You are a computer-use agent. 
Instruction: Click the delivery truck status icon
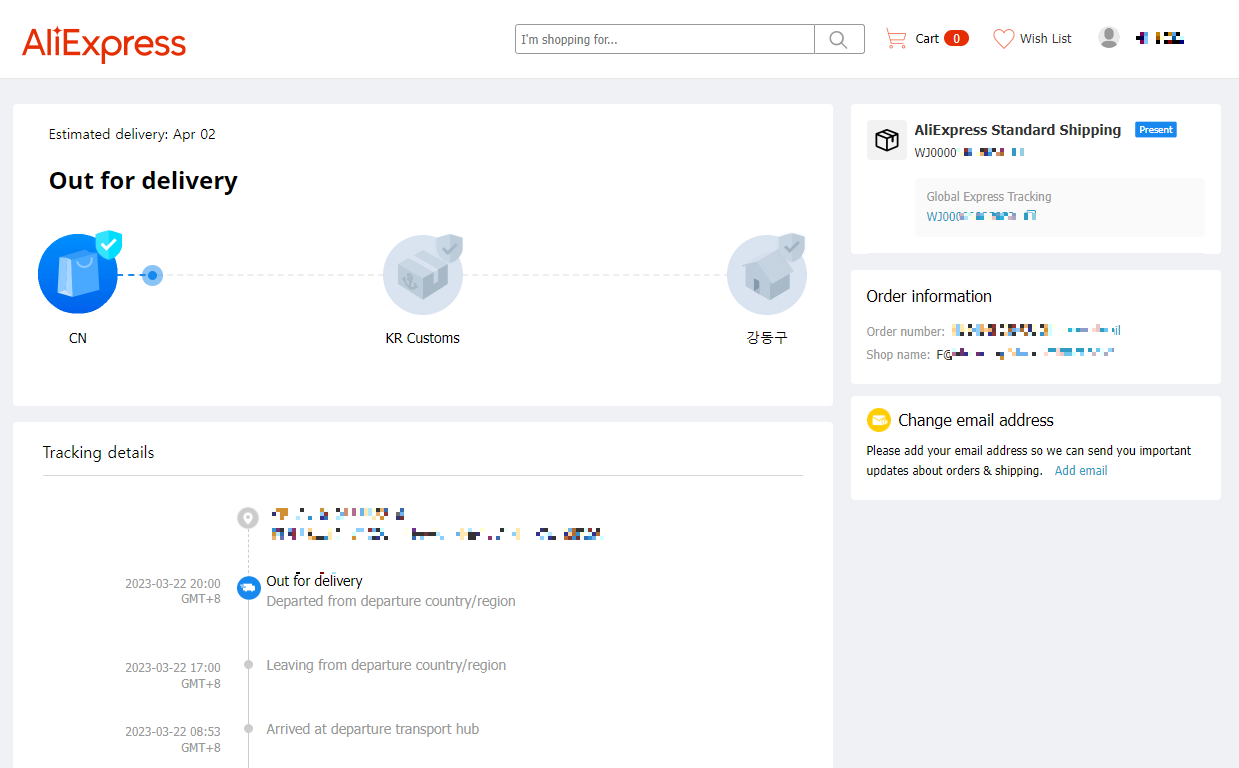click(248, 588)
